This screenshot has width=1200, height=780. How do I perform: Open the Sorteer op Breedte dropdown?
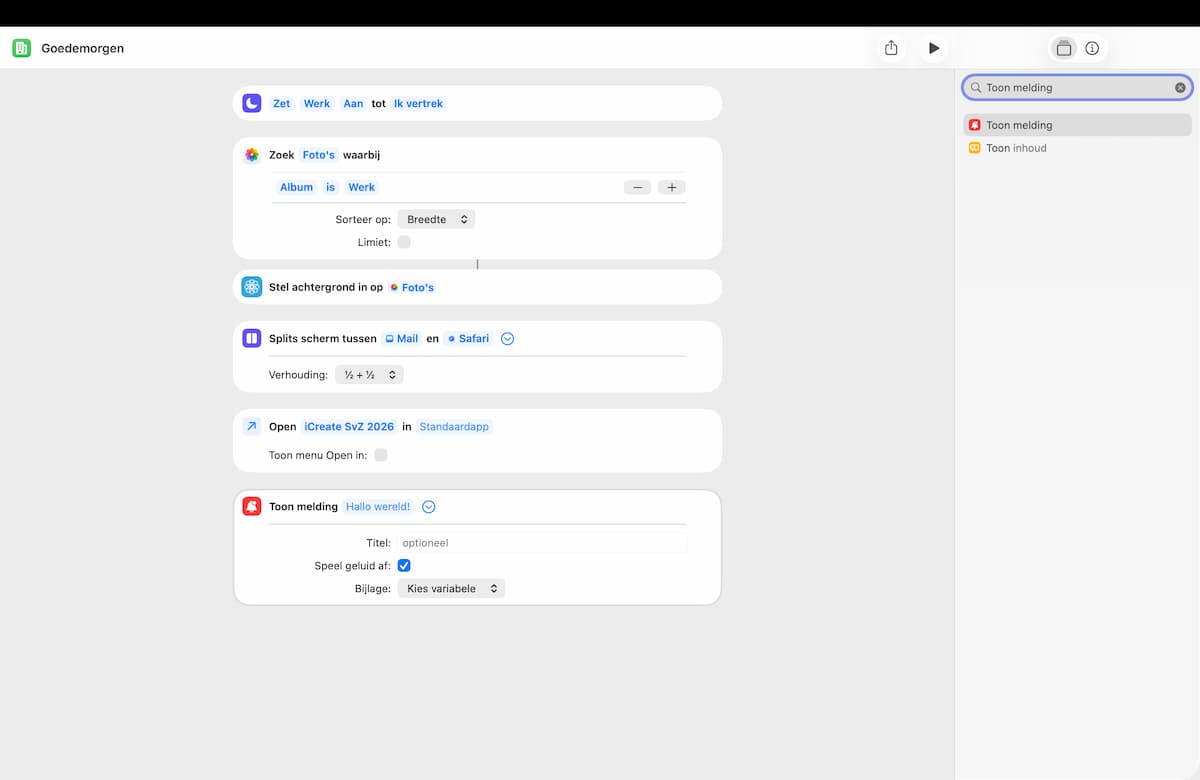coord(436,219)
